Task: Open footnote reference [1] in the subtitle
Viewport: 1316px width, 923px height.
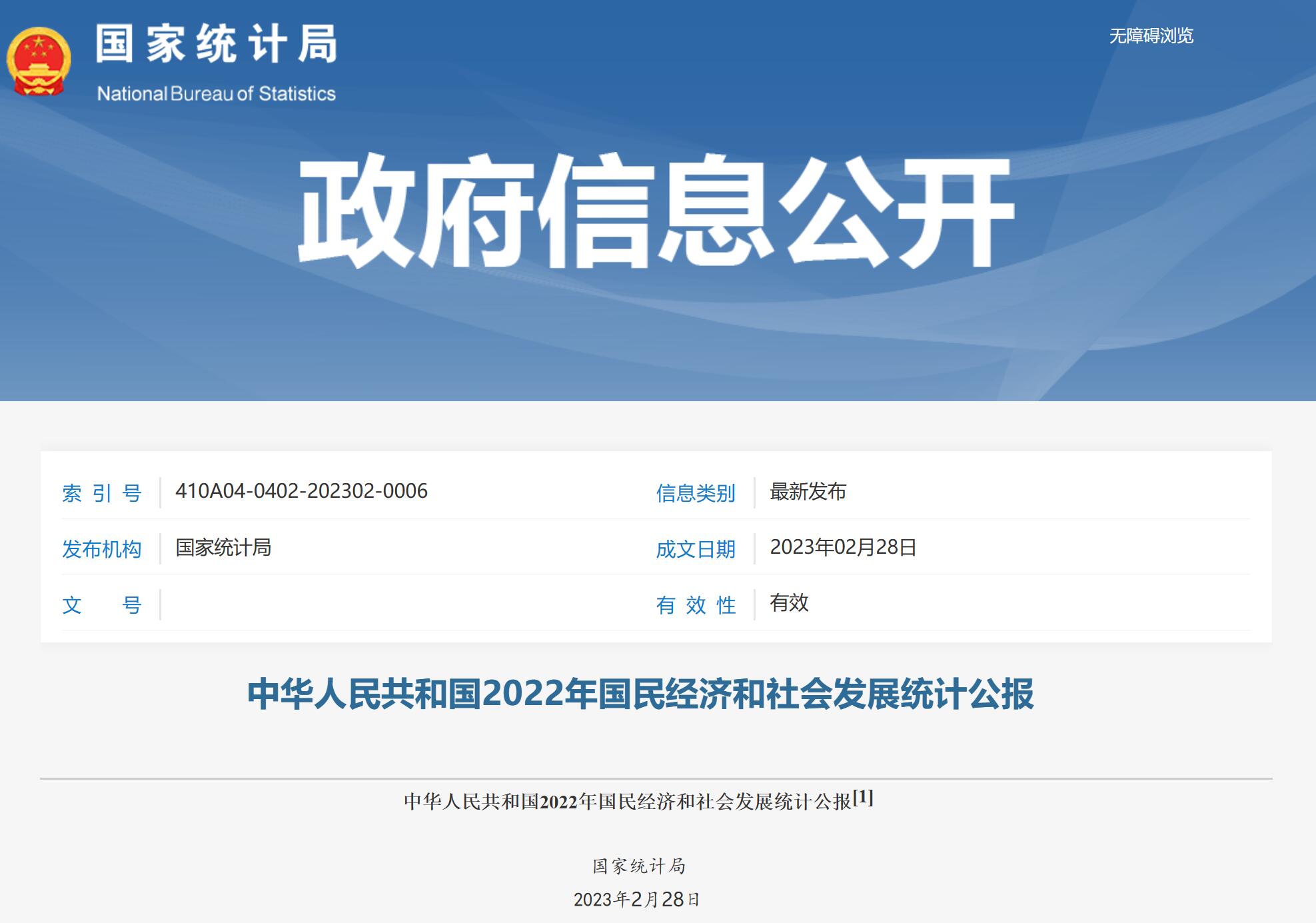Action: (x=863, y=797)
